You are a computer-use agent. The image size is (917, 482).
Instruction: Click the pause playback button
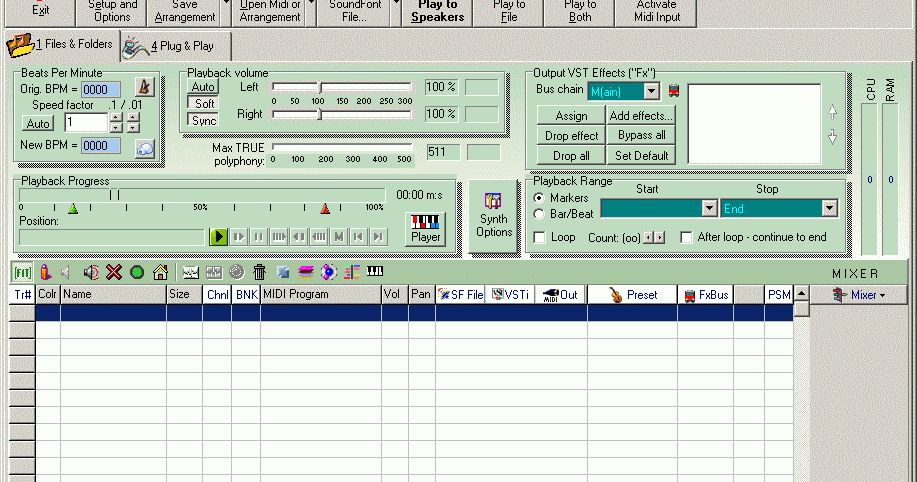(x=258, y=237)
